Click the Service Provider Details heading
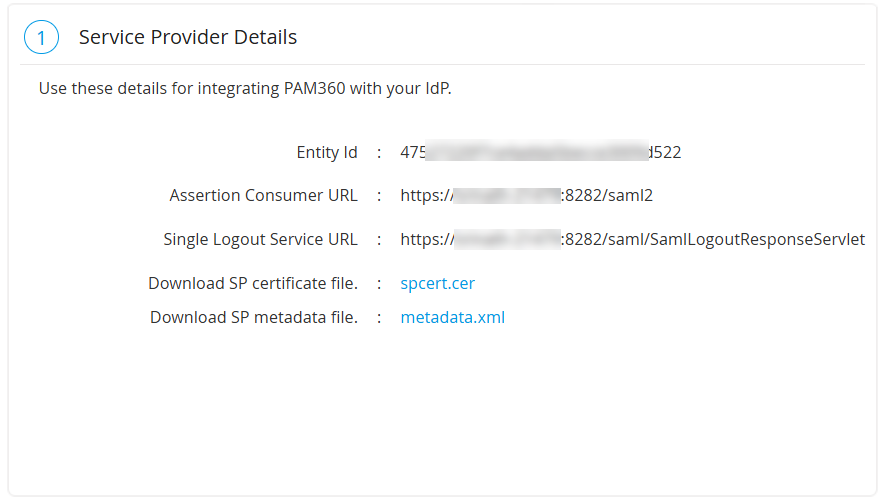Viewport: 883px width, 501px height. (x=188, y=38)
